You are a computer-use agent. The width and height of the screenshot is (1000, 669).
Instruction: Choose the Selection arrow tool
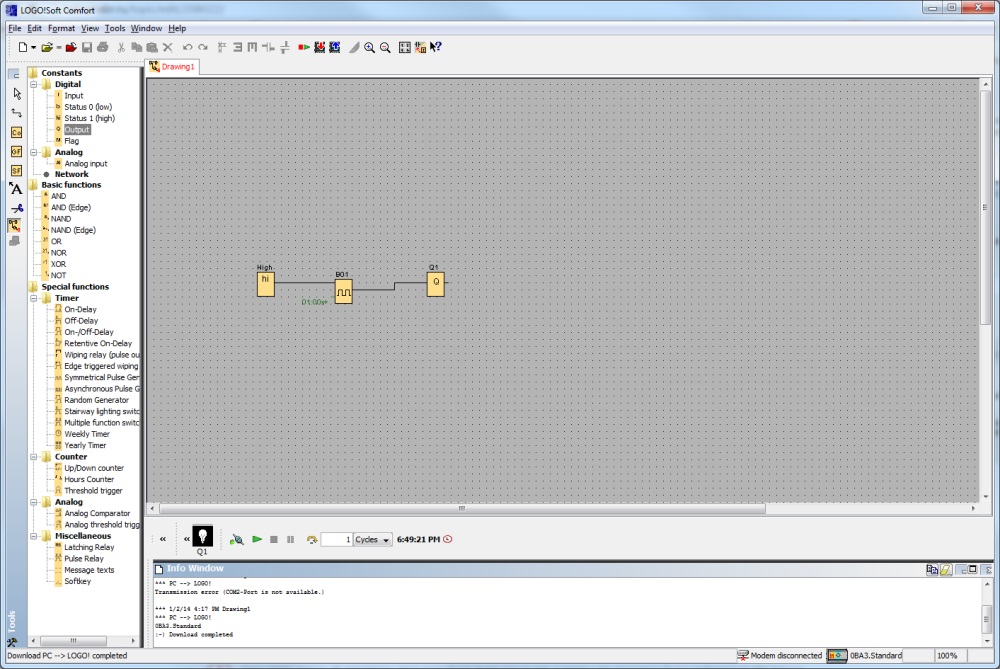17,93
